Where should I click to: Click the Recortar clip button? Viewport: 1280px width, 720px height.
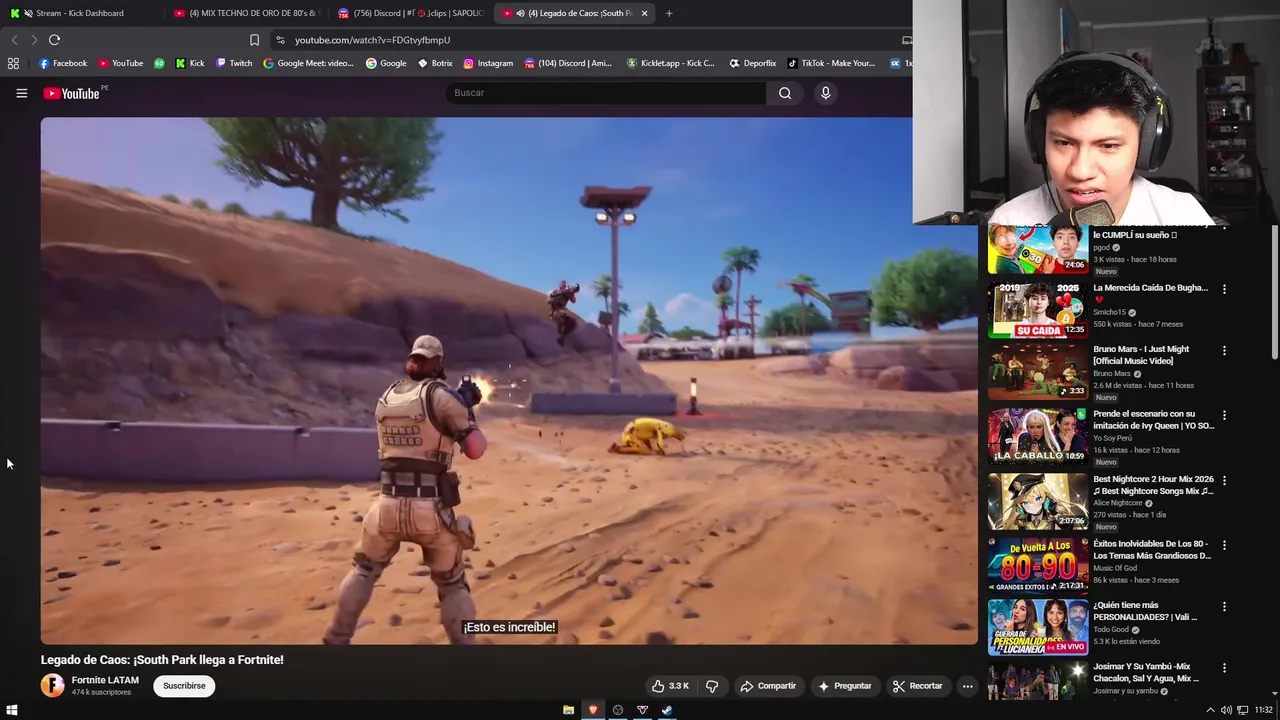click(918, 686)
